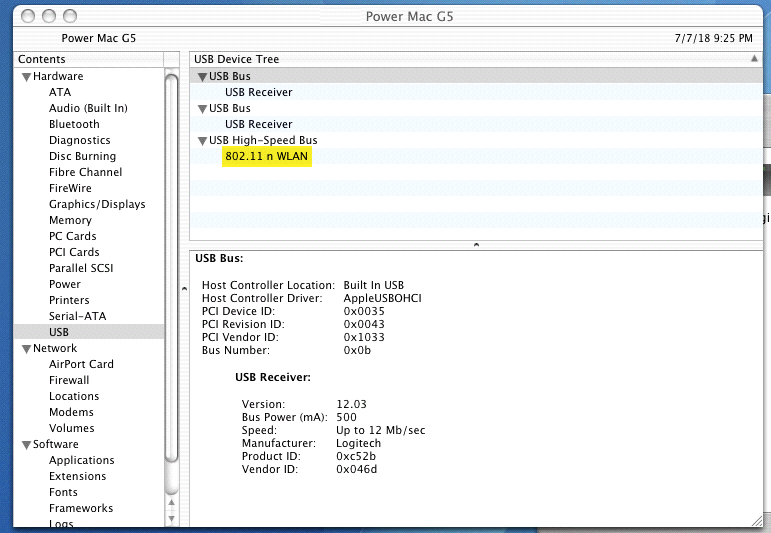Open Graphics/Displays section
The width and height of the screenshot is (771, 533).
tap(97, 204)
